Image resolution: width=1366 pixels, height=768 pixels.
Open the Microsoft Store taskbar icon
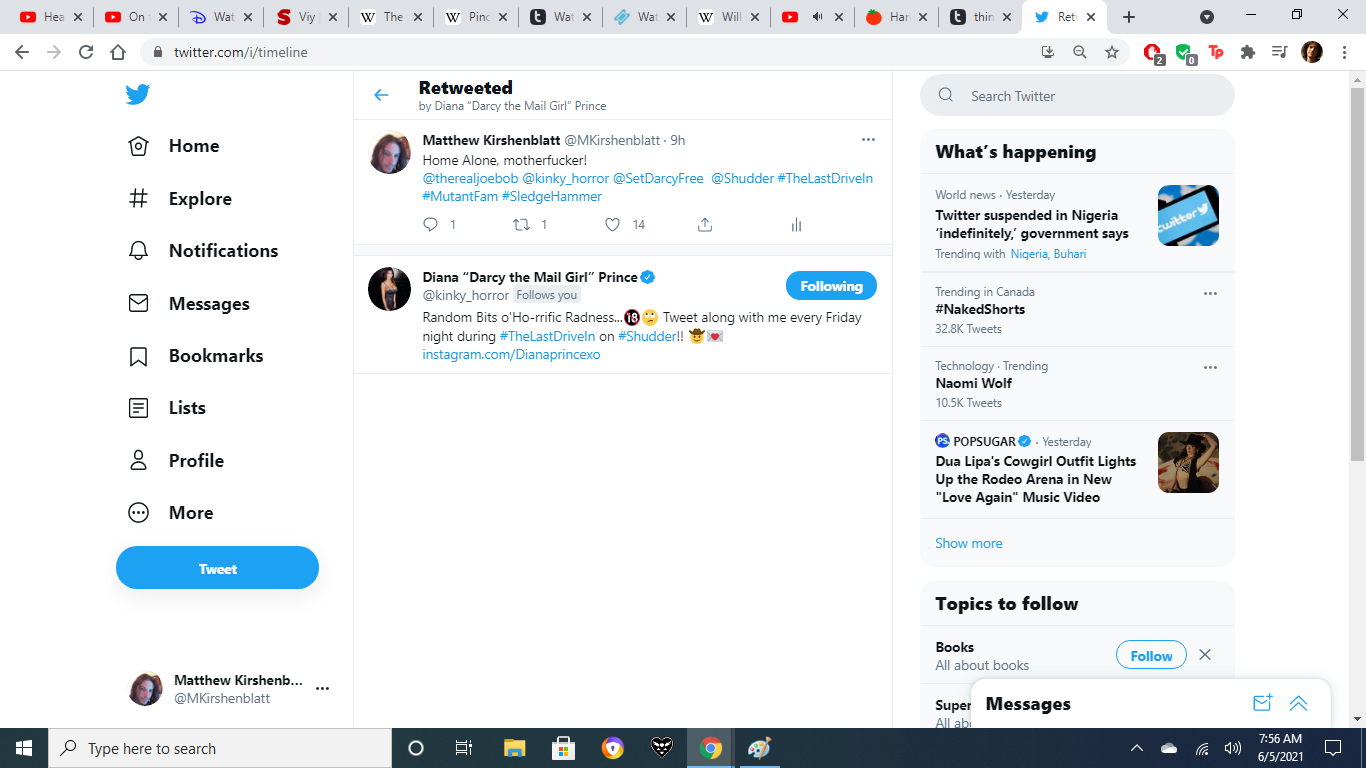[563, 748]
